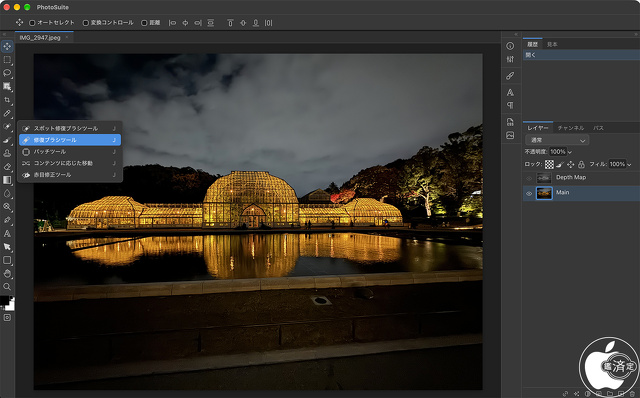Viewport: 640px width, 398px height.
Task: Choose 修復ブラシツール from flyout
Action: click(70, 140)
